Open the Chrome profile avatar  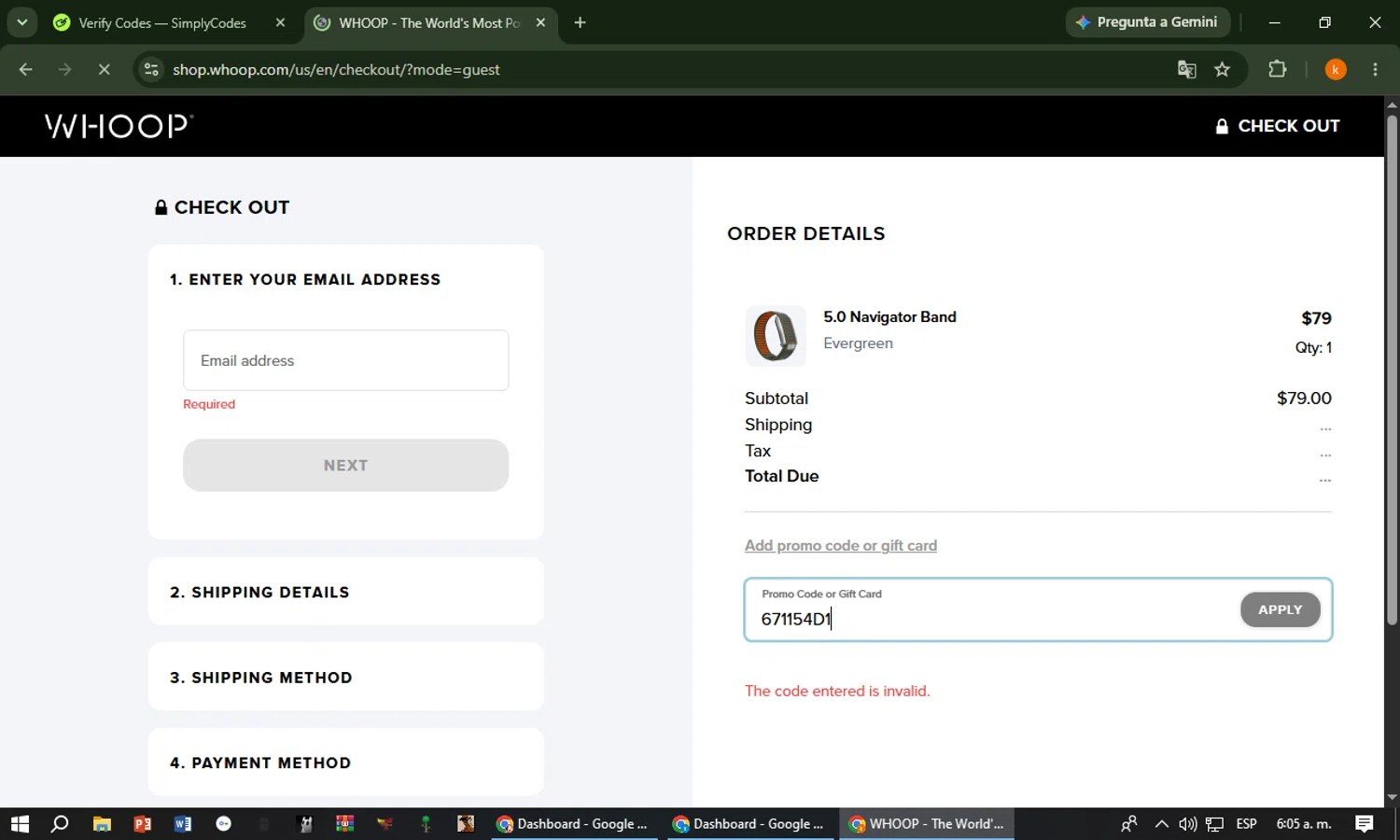point(1336,69)
